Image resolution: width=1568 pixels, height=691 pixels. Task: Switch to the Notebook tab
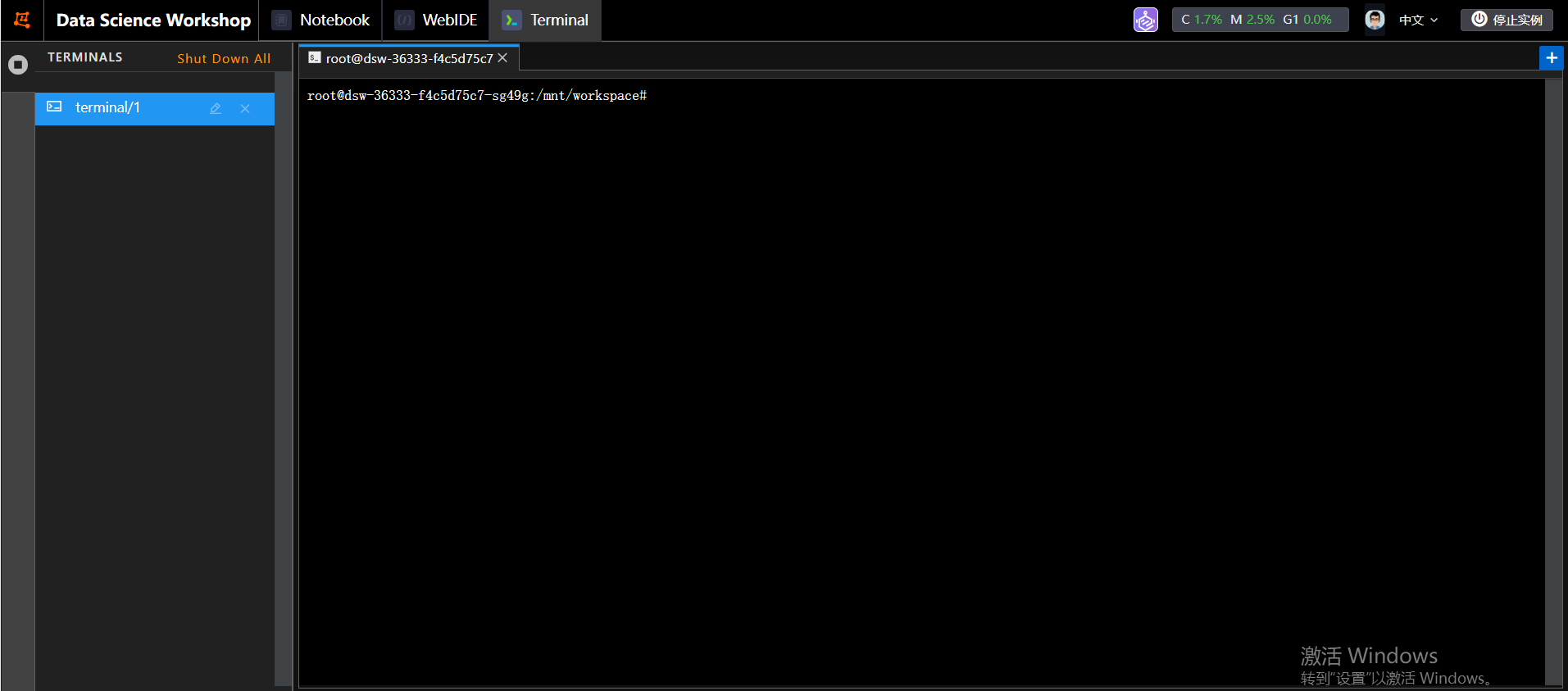321,20
